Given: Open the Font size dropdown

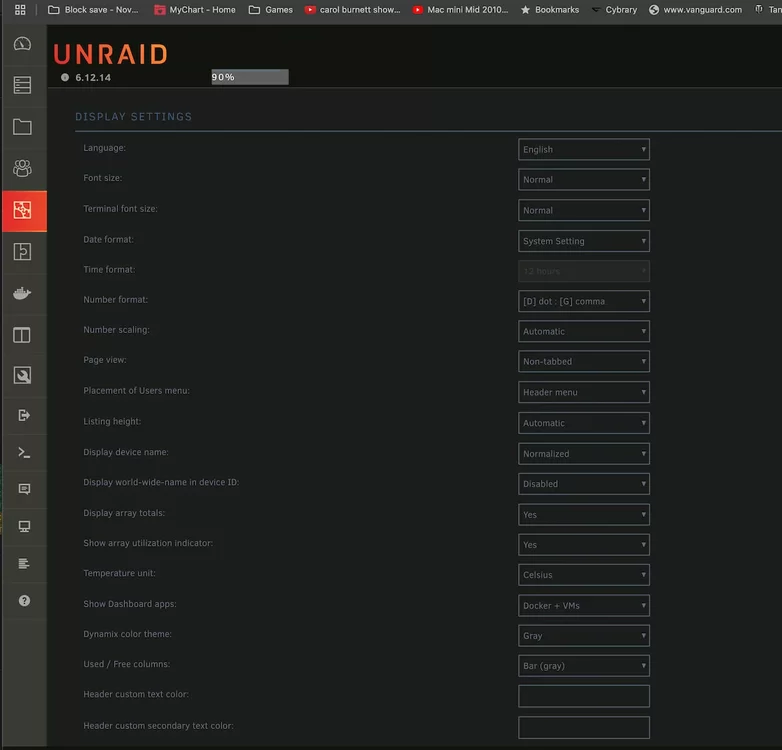Looking at the screenshot, I should (x=584, y=180).
